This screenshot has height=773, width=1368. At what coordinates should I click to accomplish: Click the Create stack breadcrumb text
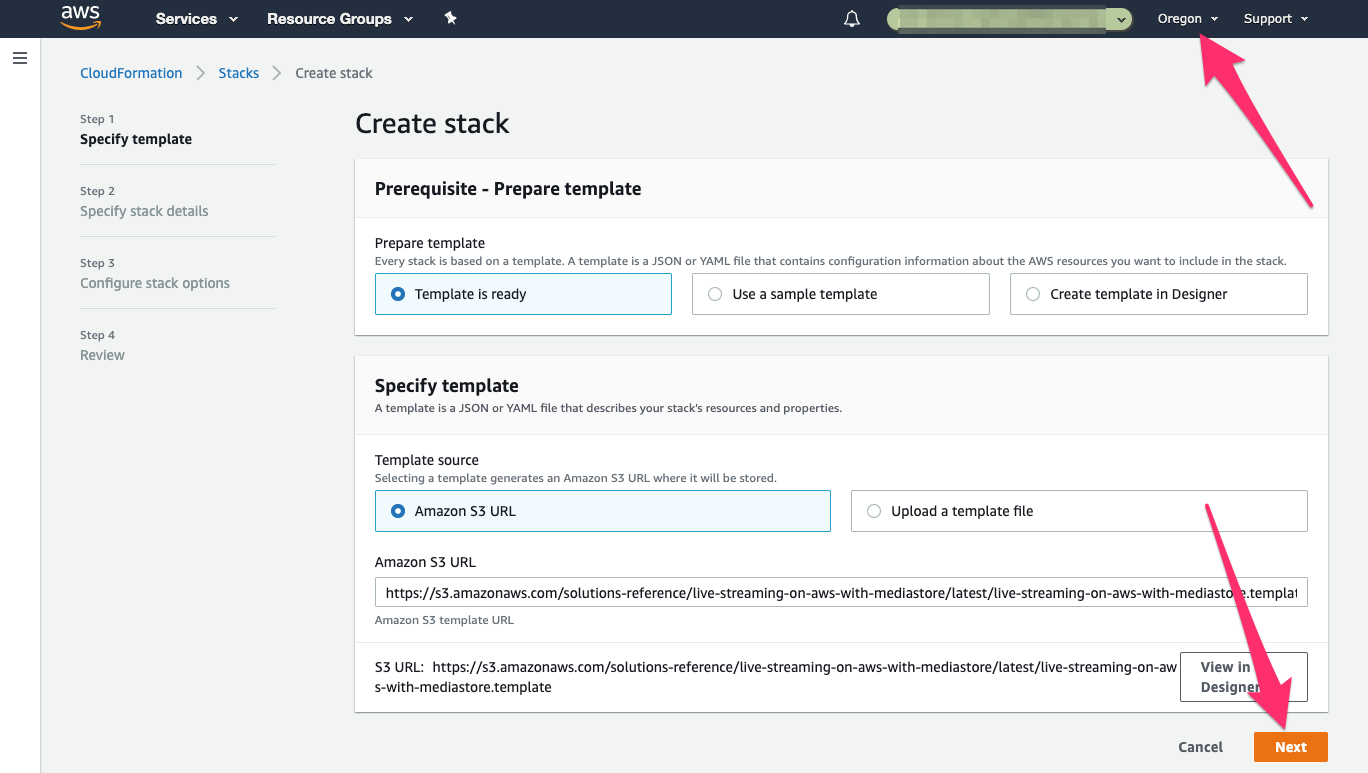click(334, 73)
